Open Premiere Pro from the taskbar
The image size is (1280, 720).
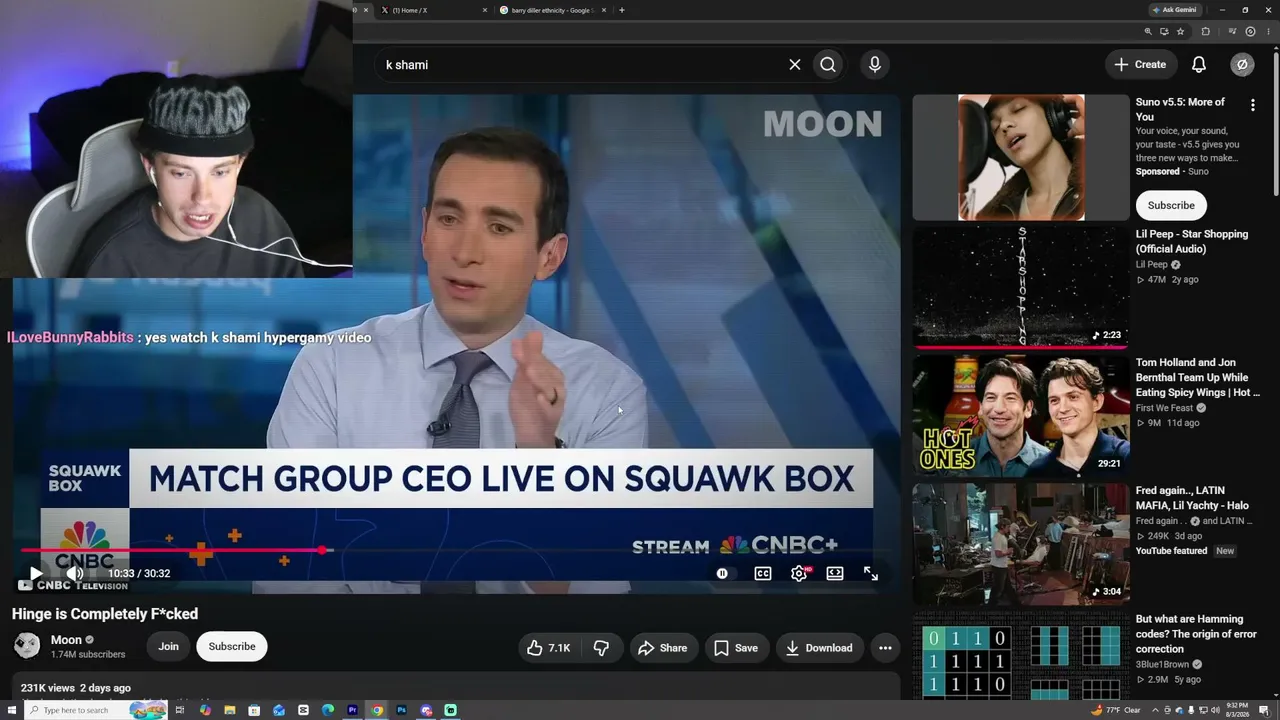pos(352,710)
